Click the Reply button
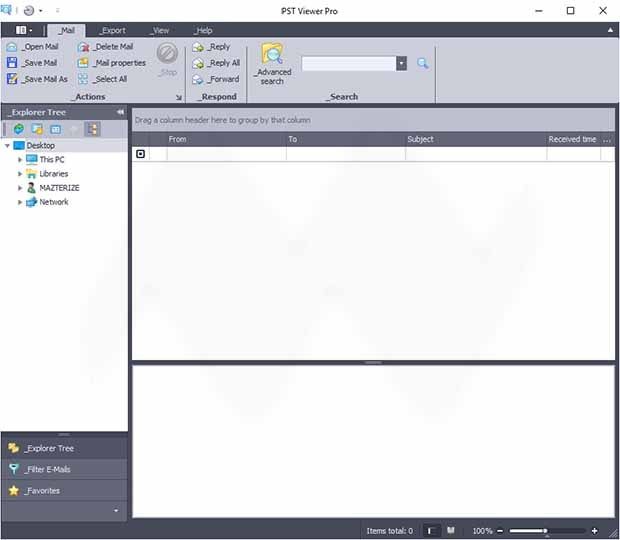 pos(211,47)
